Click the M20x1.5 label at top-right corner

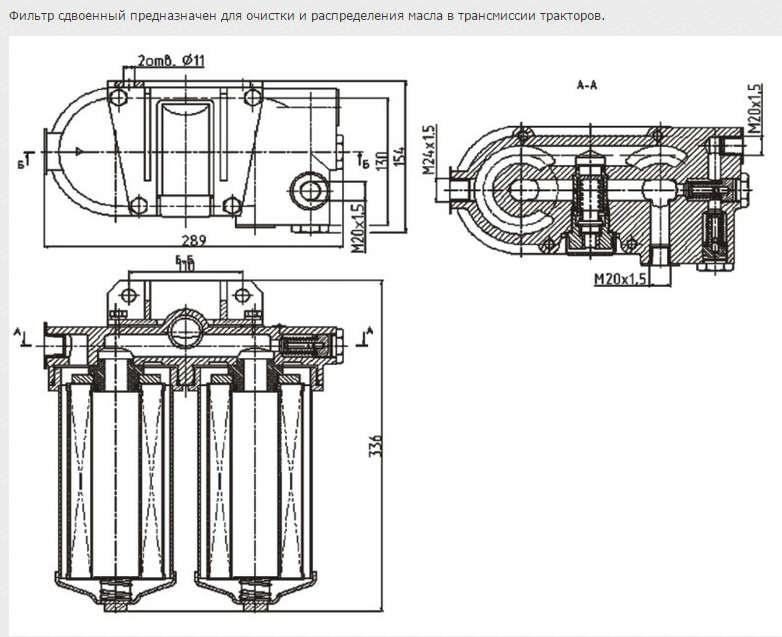[x=752, y=108]
